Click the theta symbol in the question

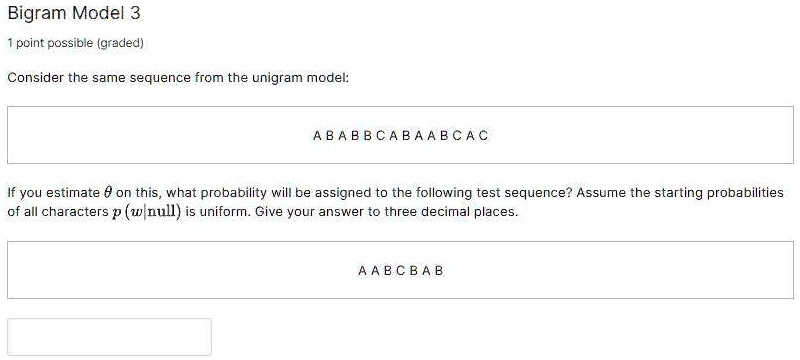pyautogui.click(x=107, y=193)
